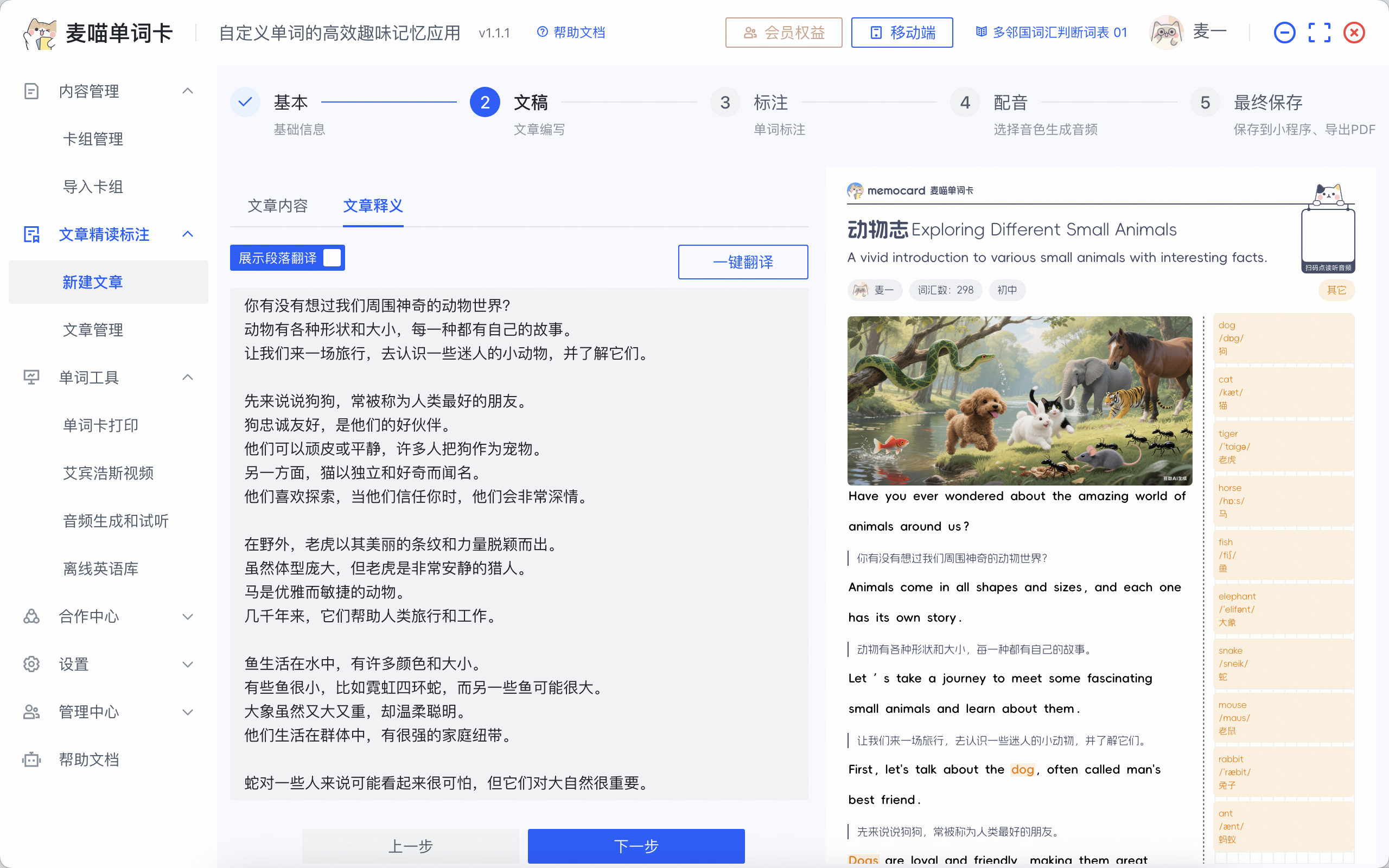Viewport: 1389px width, 868px height.
Task: Click the 设置 gear icon
Action: click(31, 663)
